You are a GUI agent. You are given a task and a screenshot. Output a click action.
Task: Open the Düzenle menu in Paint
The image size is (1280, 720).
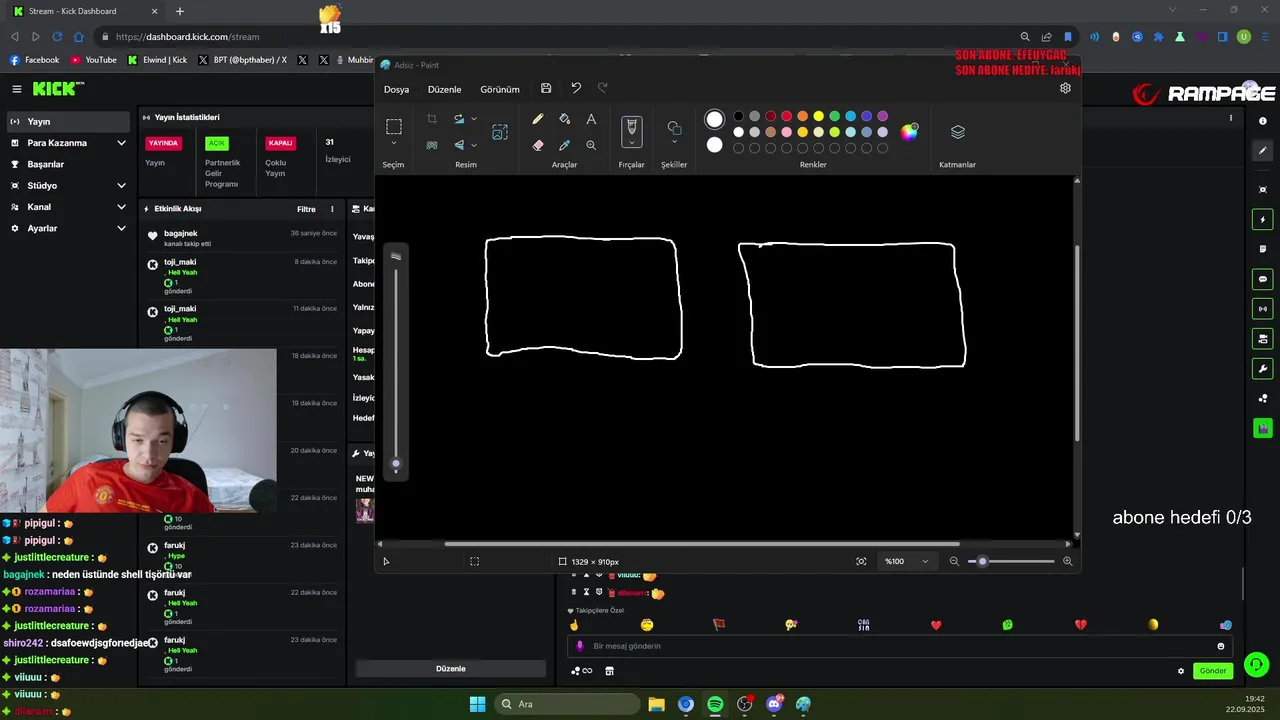click(445, 89)
